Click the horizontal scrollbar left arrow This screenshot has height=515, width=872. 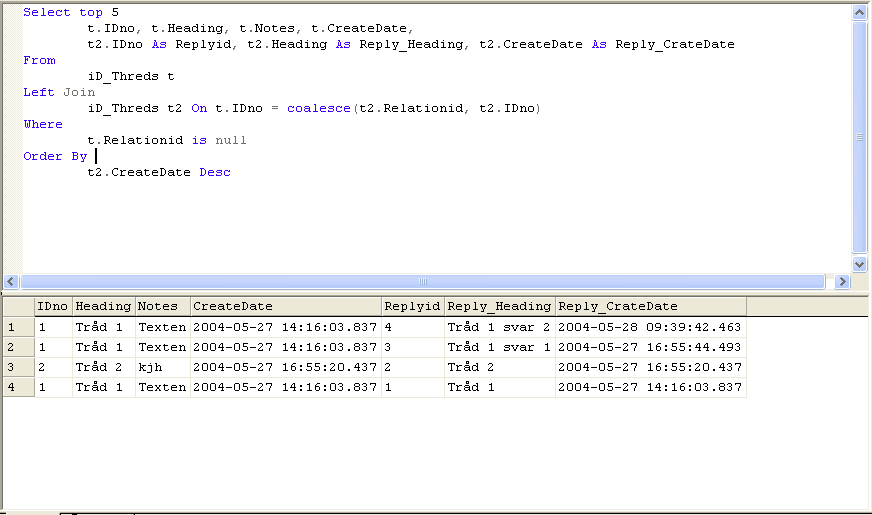pyautogui.click(x=11, y=281)
